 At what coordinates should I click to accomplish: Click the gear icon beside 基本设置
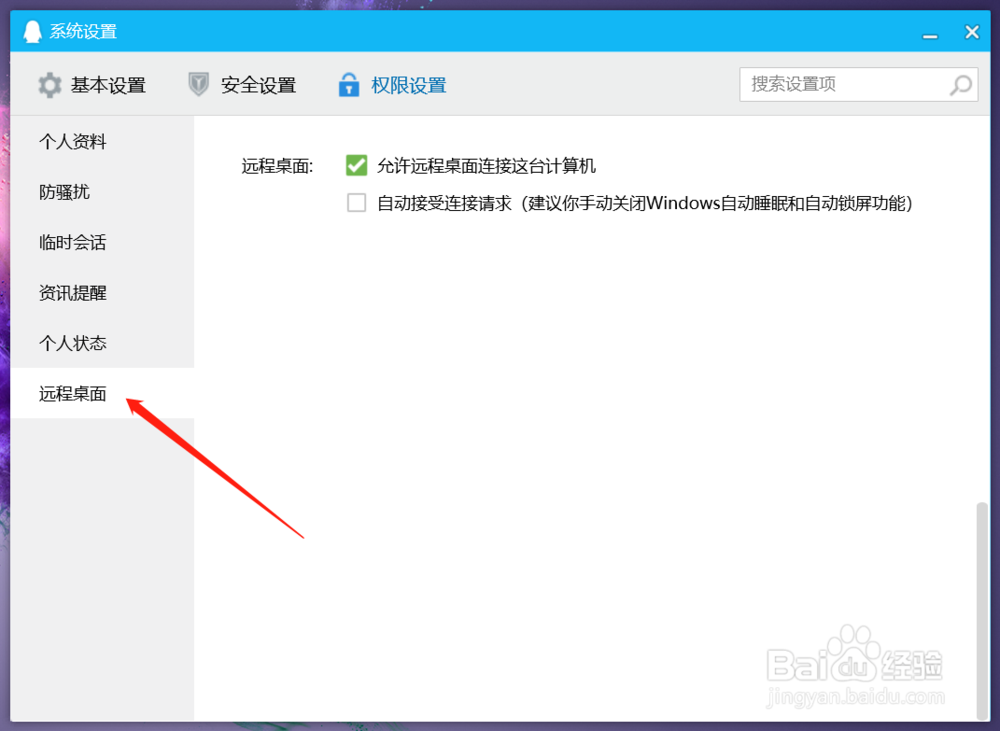click(49, 85)
